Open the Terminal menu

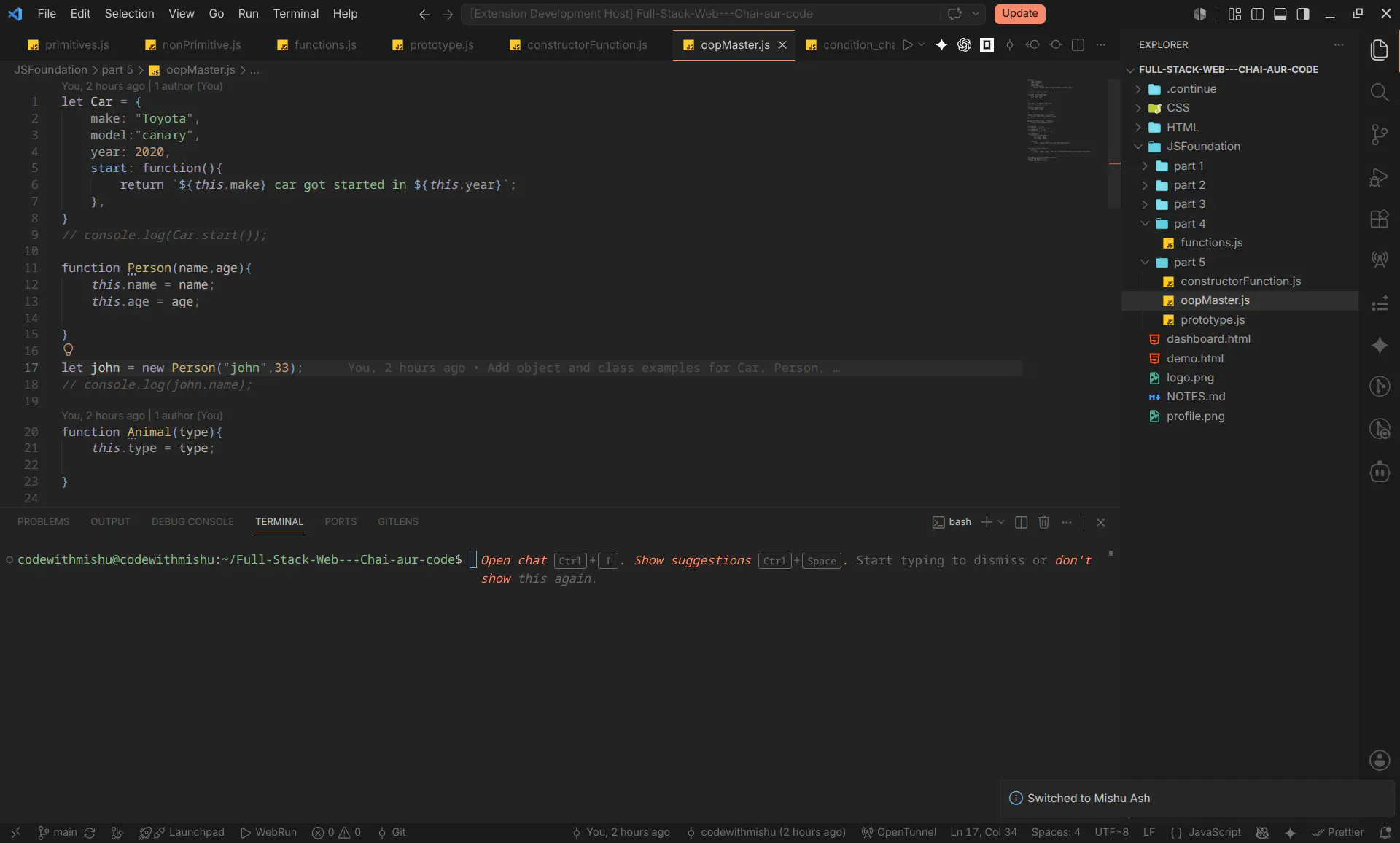coord(295,14)
